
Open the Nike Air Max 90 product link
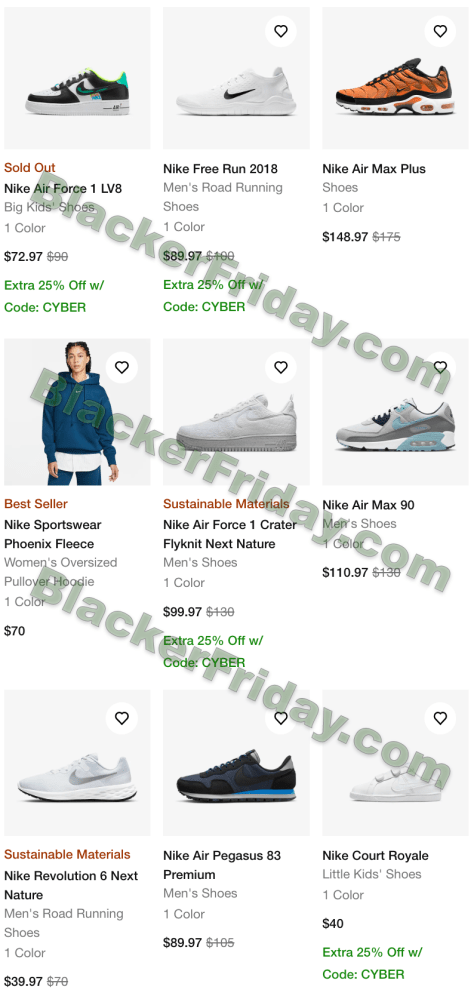(x=368, y=505)
